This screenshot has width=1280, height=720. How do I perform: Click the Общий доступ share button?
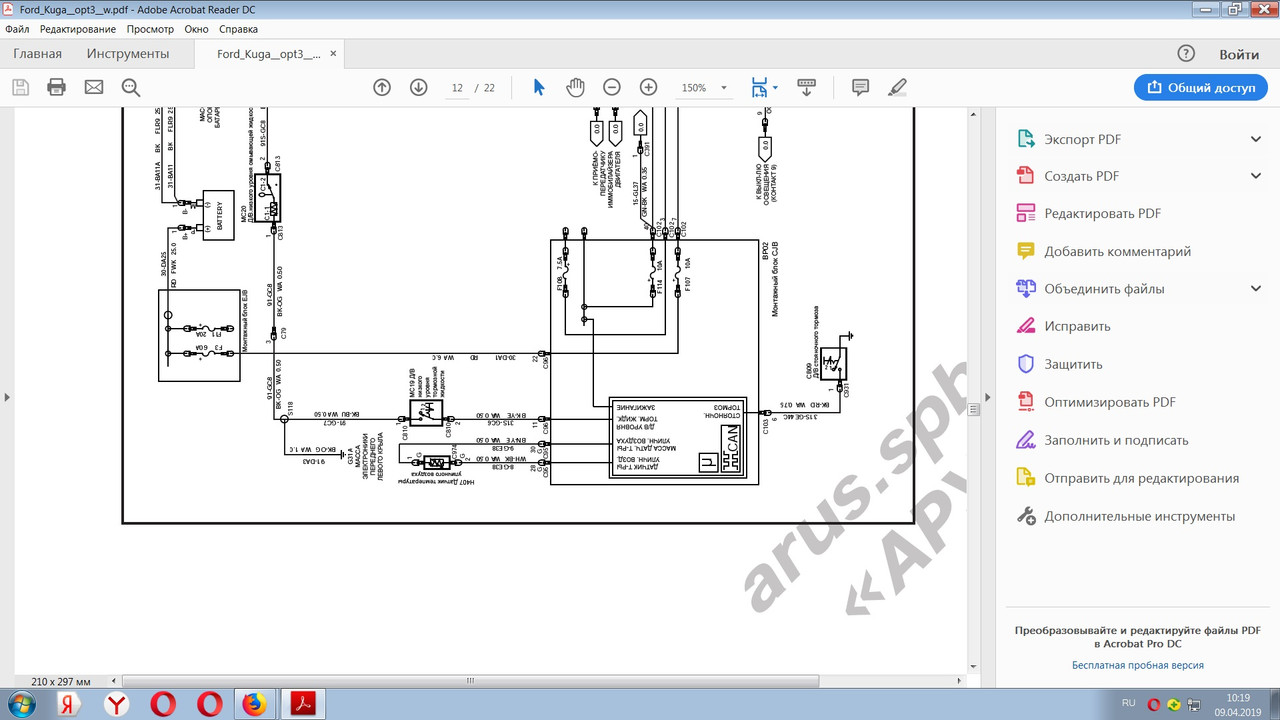pyautogui.click(x=1201, y=87)
